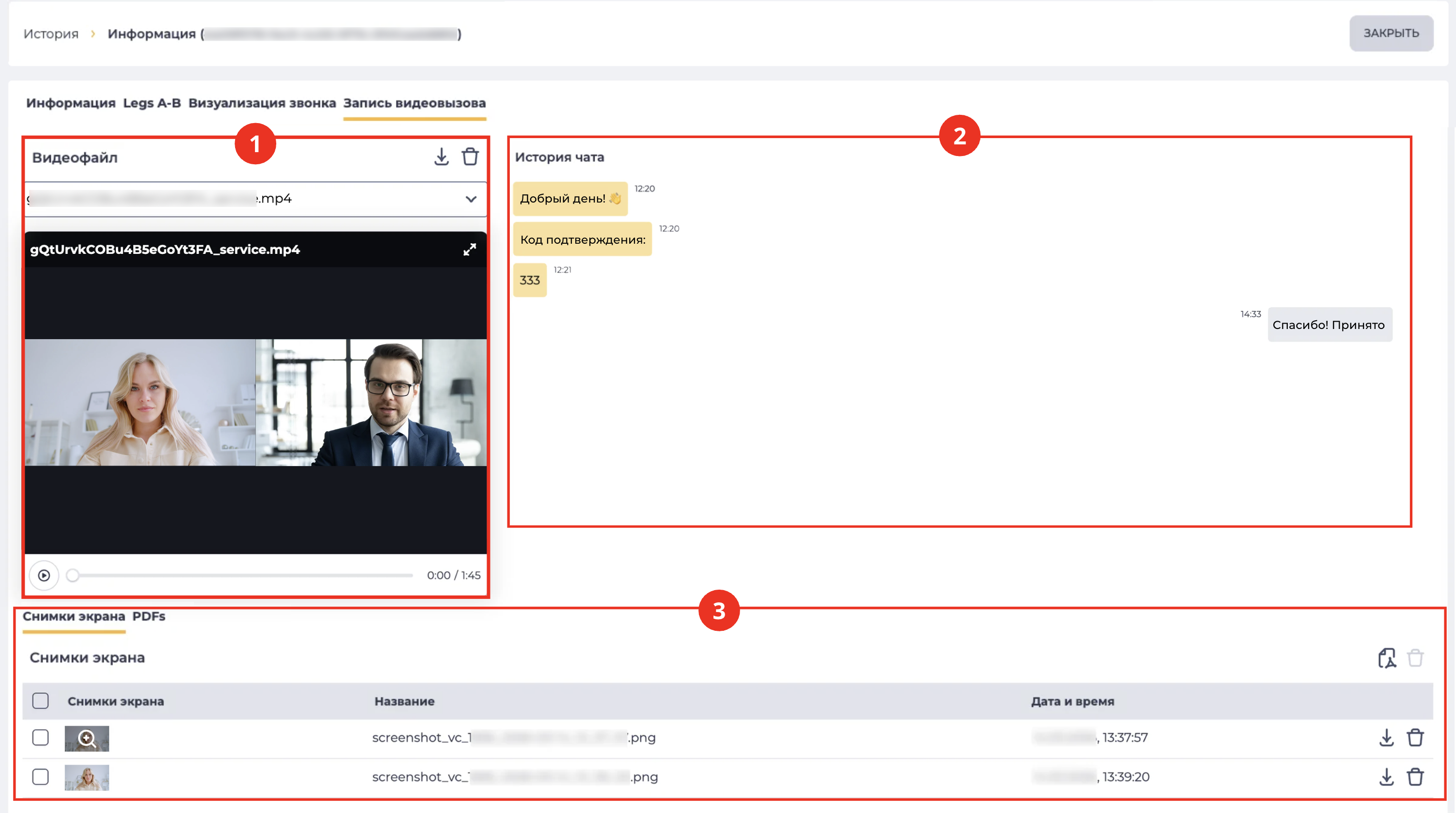1456x813 pixels.
Task: Click the 333 chat message
Action: [530, 280]
